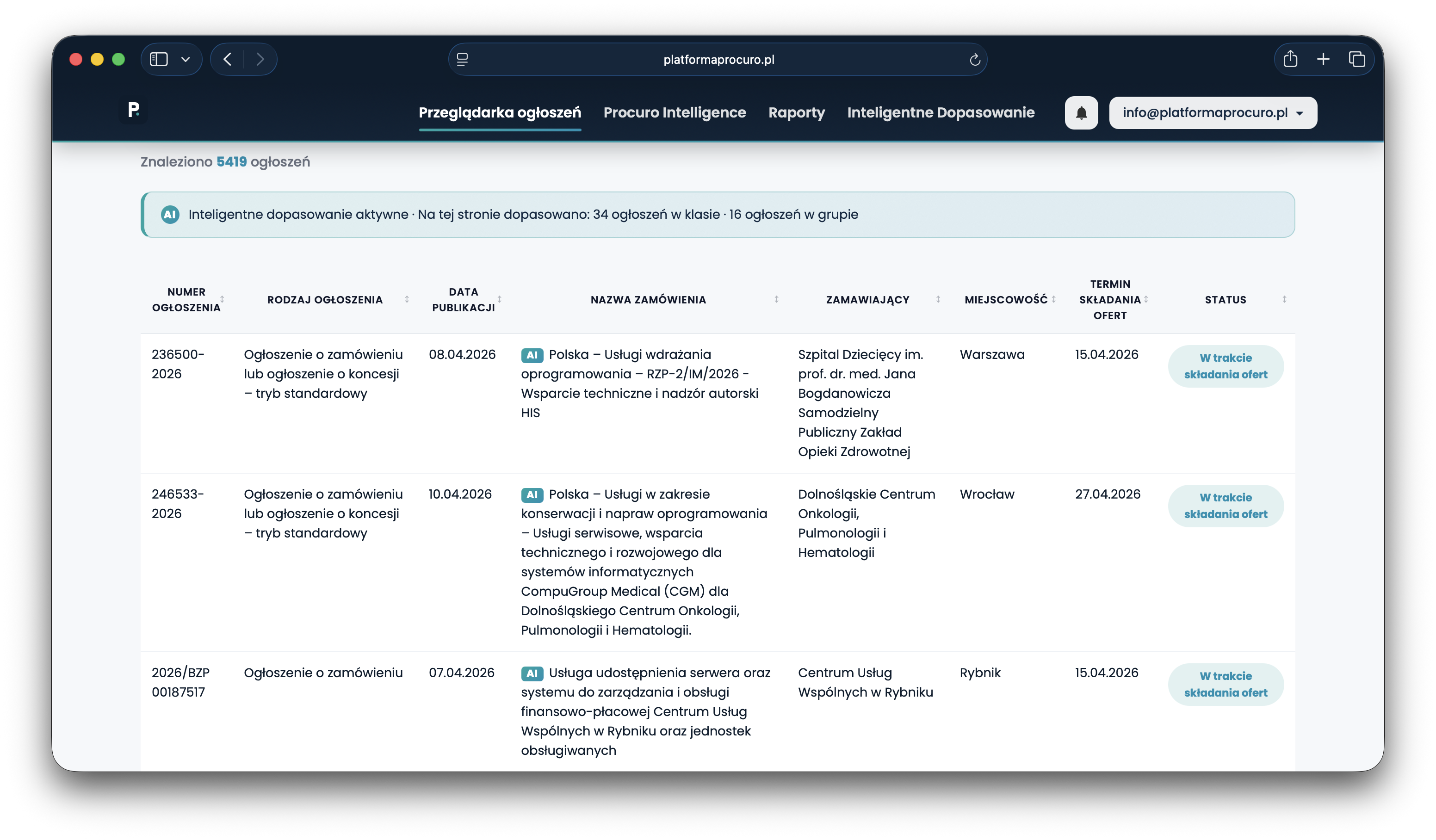
Task: Click the new tab plus icon
Action: coord(1323,59)
